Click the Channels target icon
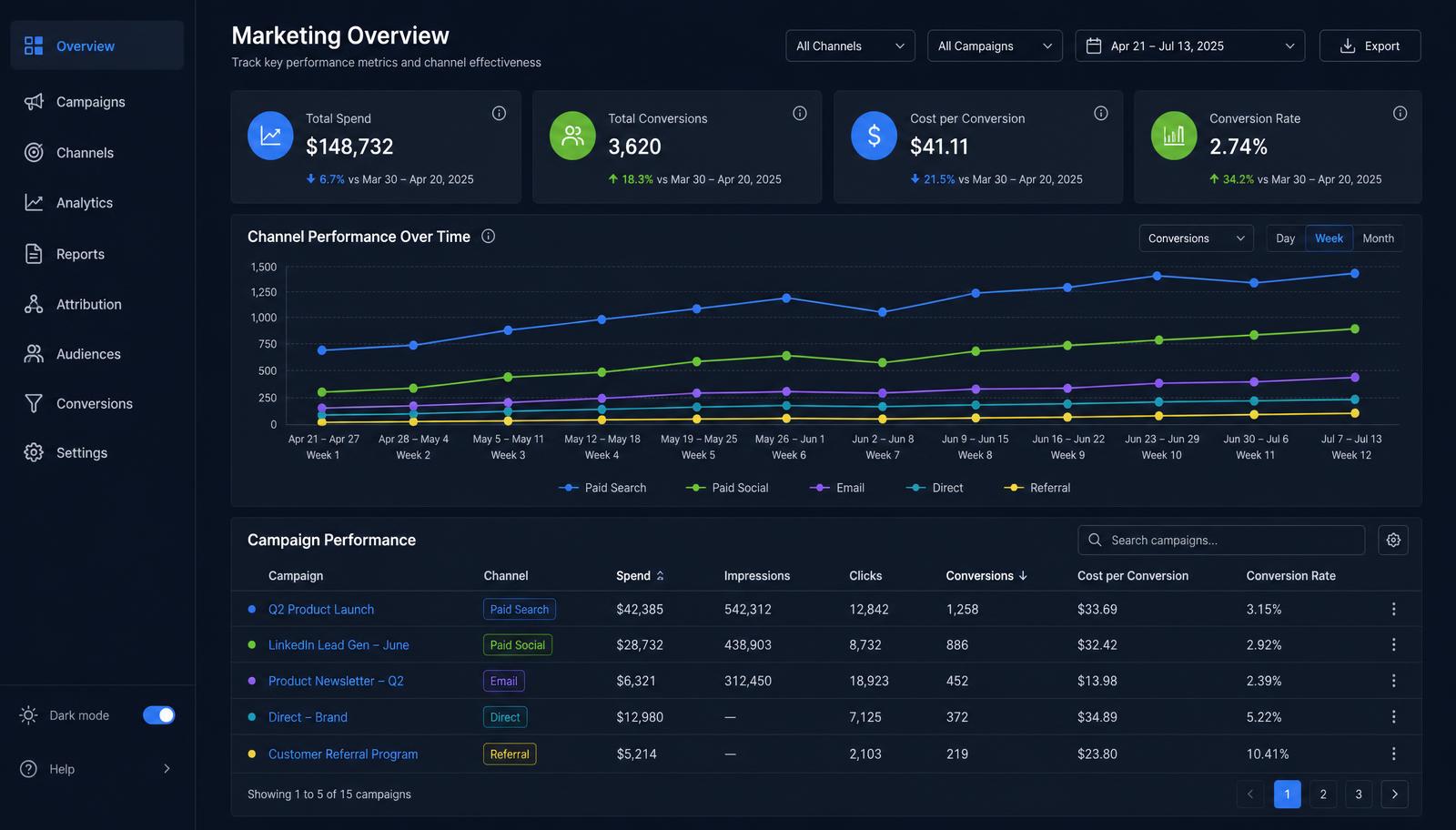The height and width of the screenshot is (830, 1456). (34, 153)
